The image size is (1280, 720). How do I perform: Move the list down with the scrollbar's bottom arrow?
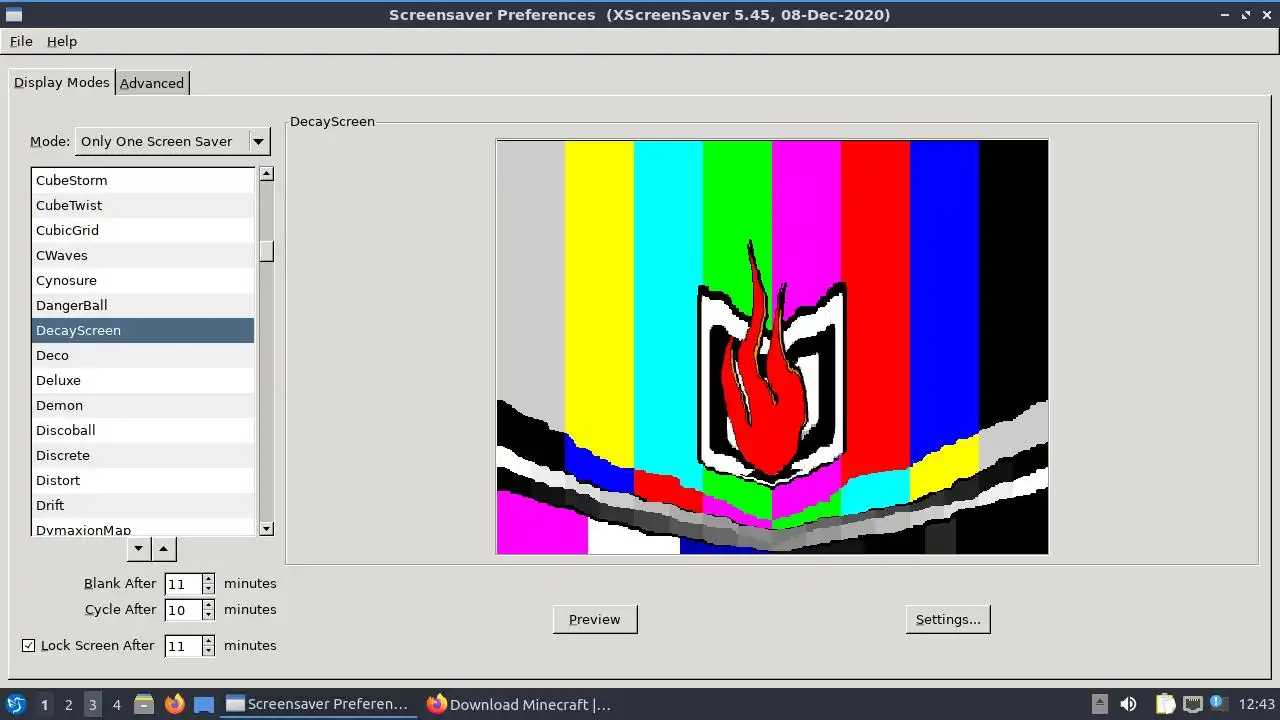coord(266,528)
